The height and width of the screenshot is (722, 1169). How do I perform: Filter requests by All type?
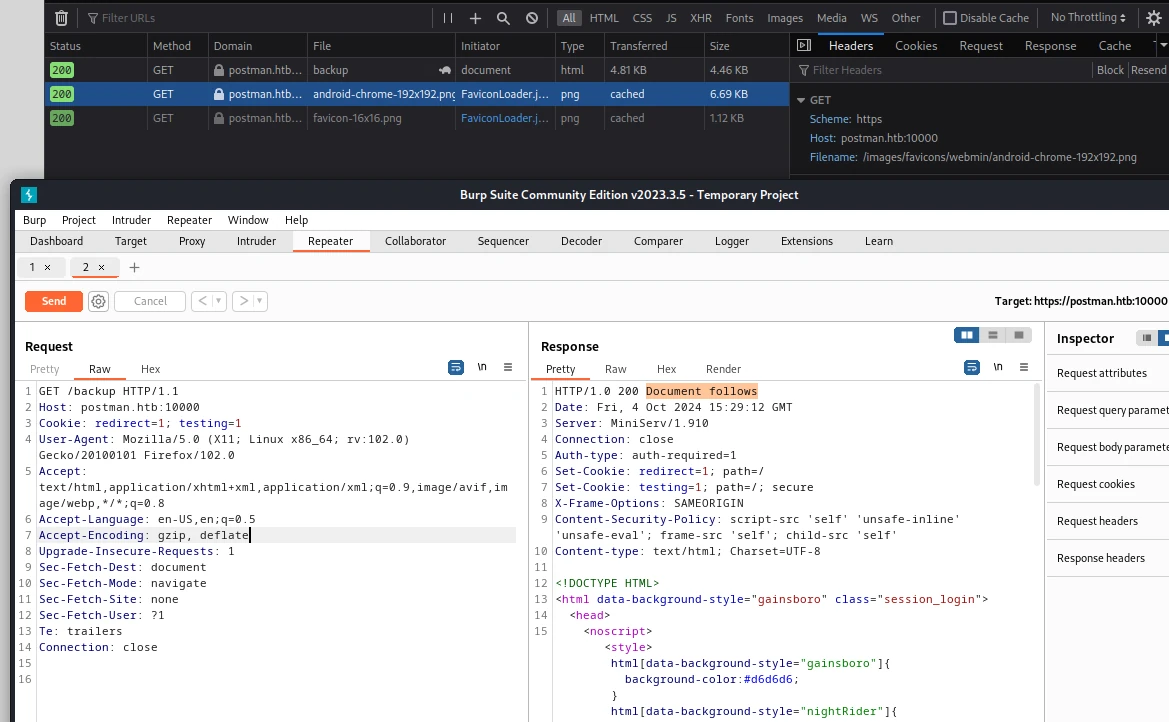click(569, 18)
